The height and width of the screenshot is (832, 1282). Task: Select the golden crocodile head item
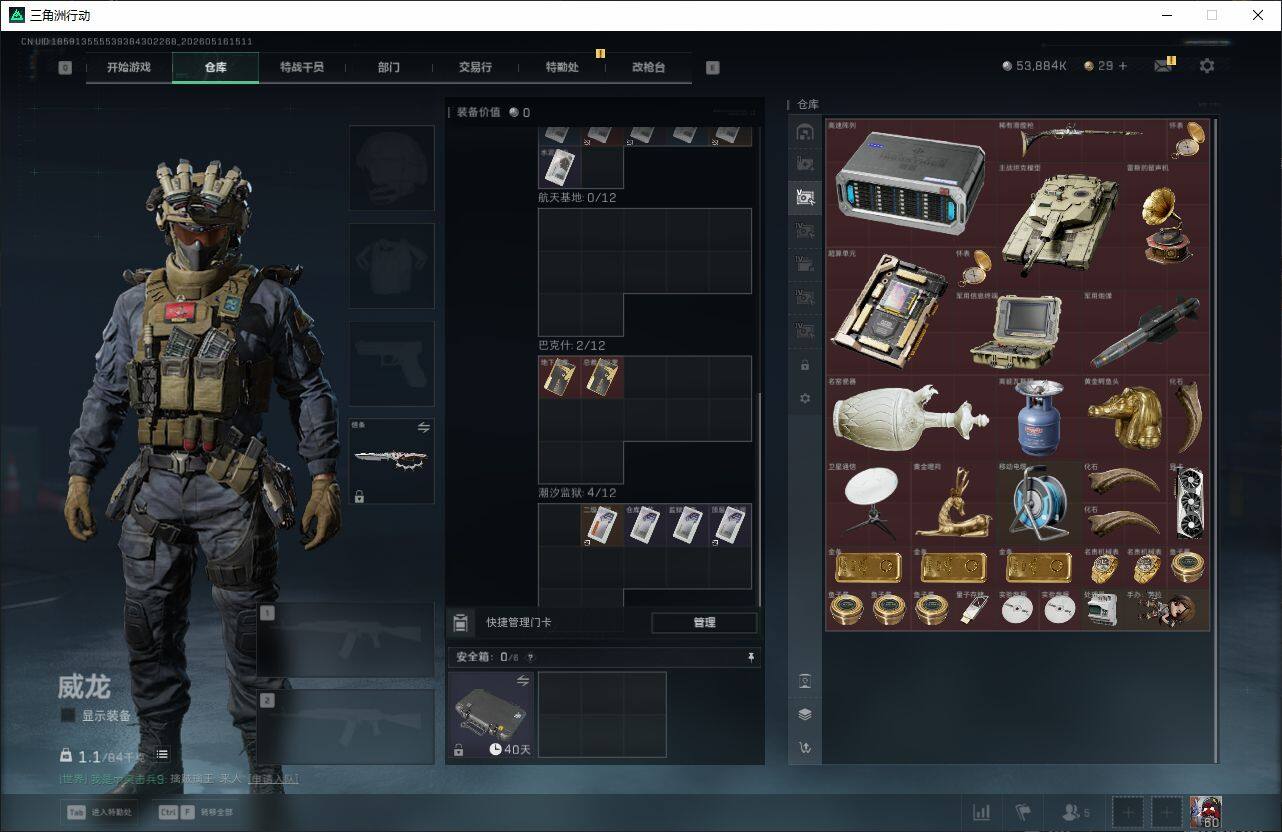click(x=1124, y=416)
